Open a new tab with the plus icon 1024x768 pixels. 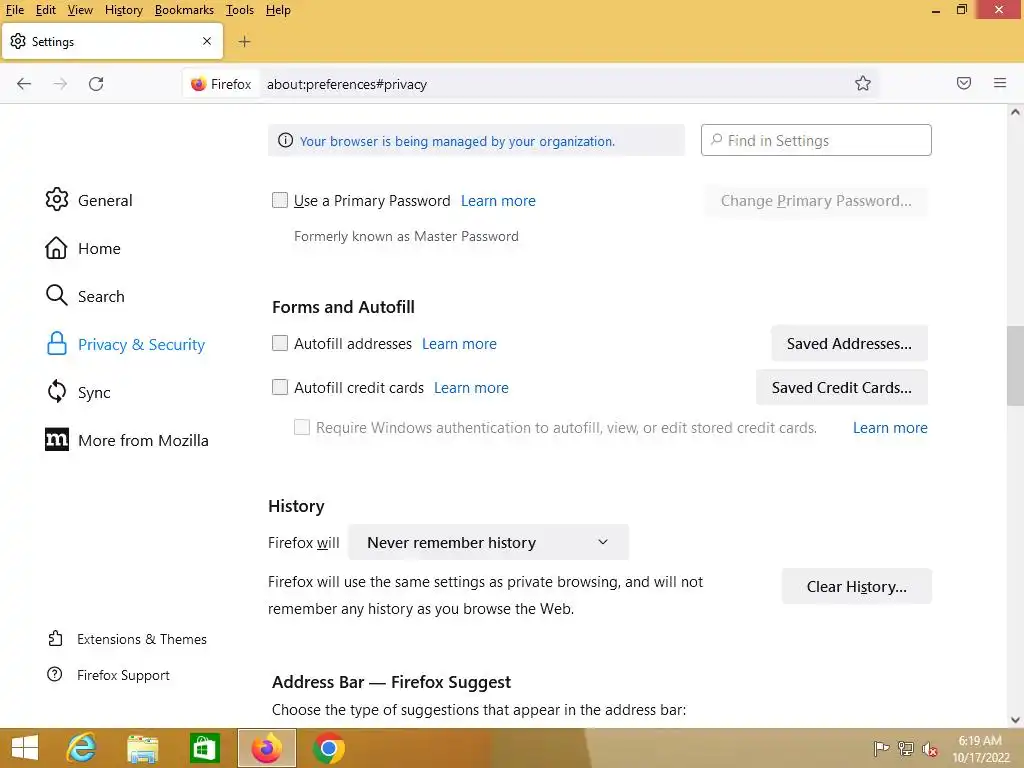pyautogui.click(x=244, y=42)
